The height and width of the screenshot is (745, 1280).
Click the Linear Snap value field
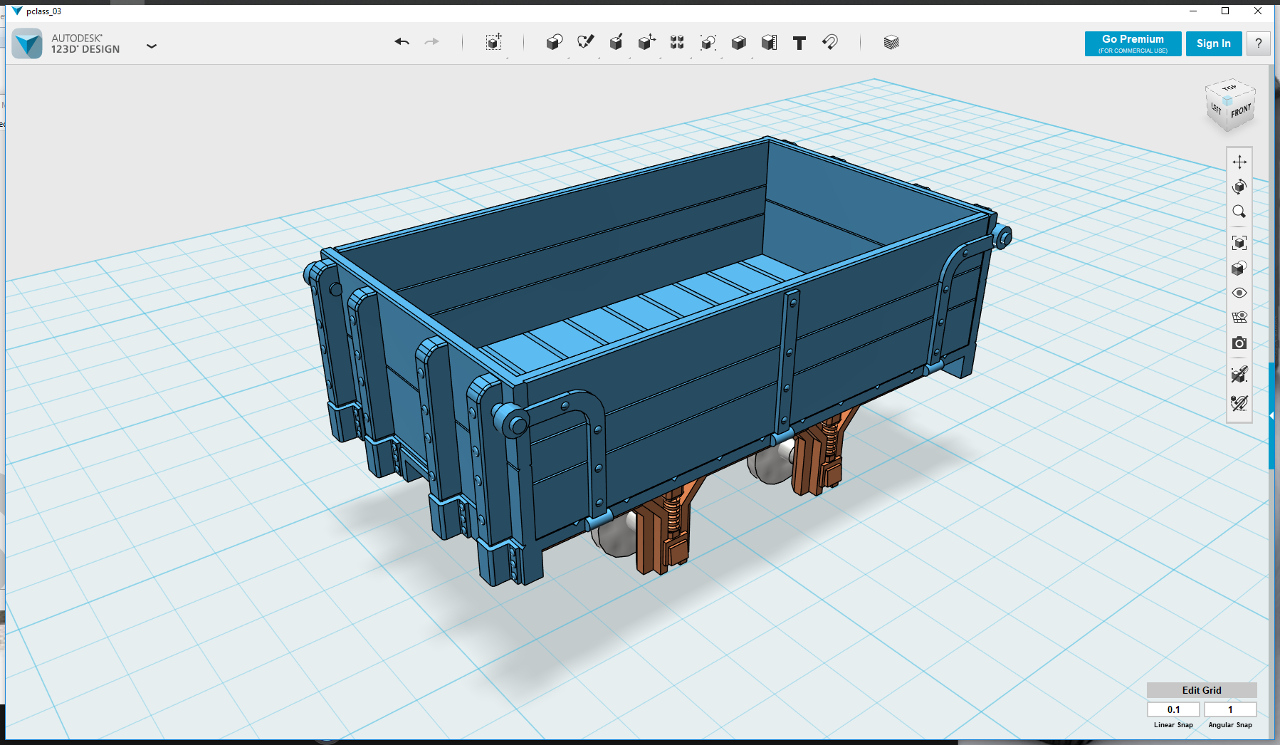[x=1173, y=710]
